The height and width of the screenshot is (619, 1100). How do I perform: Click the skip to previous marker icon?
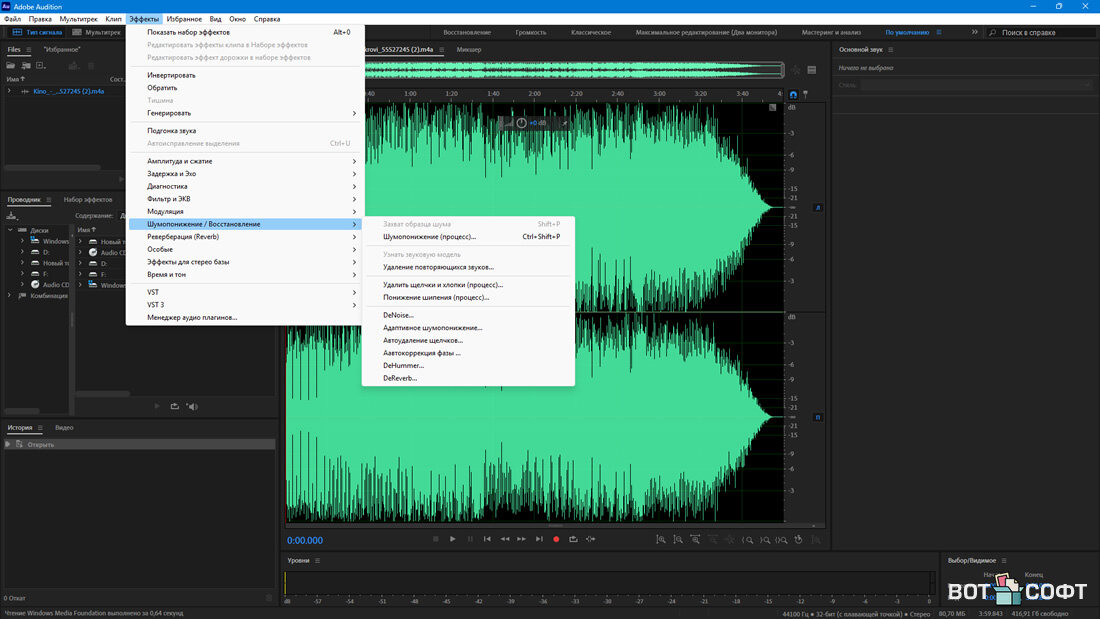[x=487, y=539]
